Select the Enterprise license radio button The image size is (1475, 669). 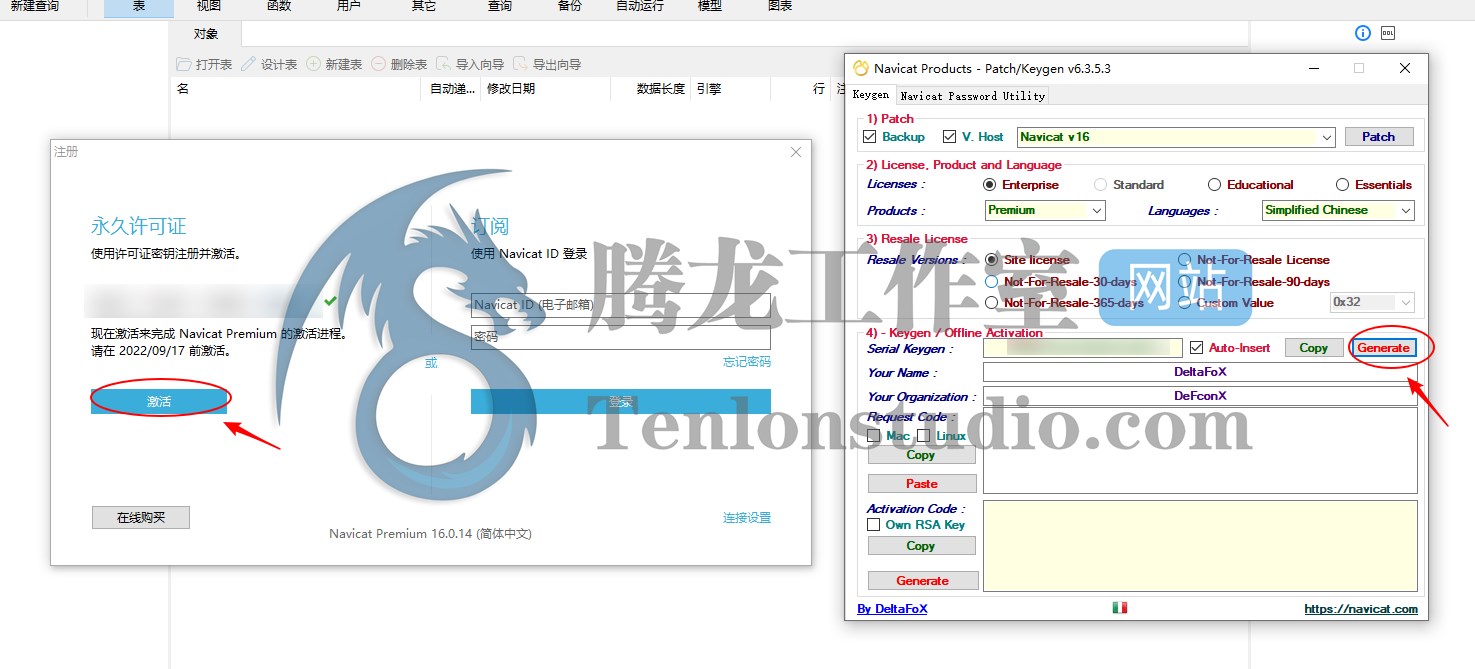tap(990, 185)
